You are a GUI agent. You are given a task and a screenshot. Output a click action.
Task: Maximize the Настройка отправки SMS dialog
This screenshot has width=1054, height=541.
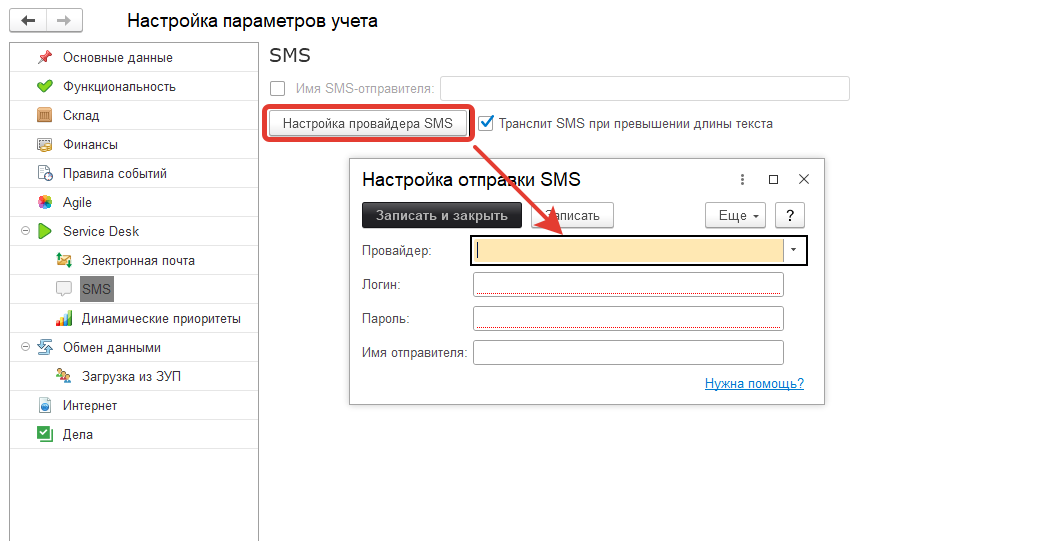click(x=773, y=179)
